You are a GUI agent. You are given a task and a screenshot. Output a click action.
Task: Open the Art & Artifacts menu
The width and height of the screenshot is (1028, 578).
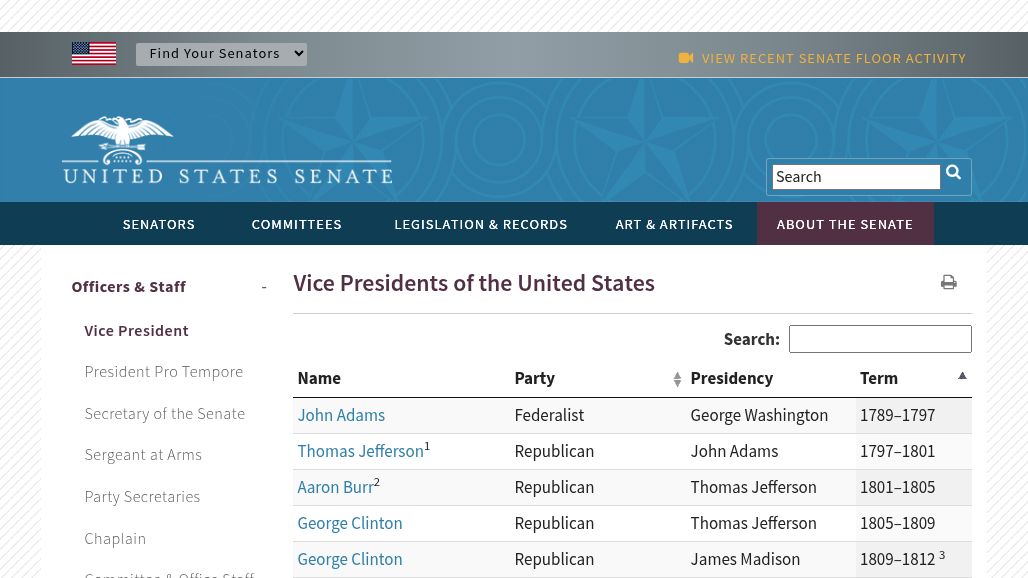tap(674, 225)
